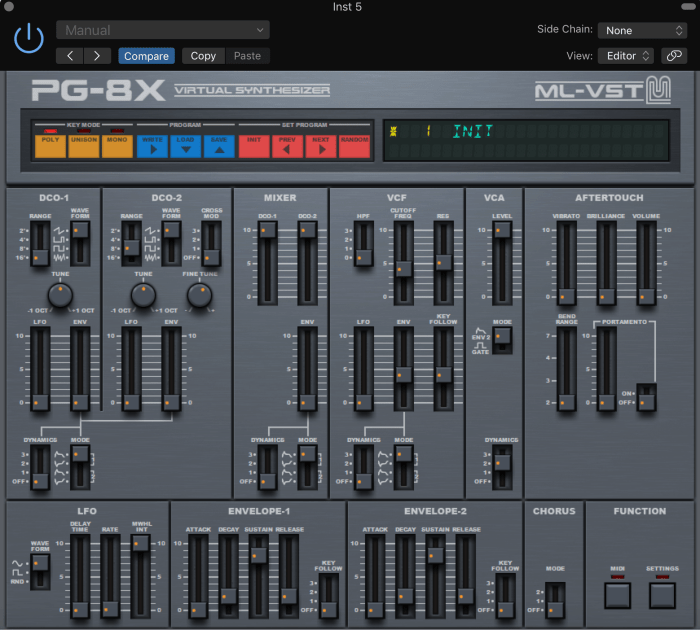
Task: Click the Copy button
Action: point(203,56)
